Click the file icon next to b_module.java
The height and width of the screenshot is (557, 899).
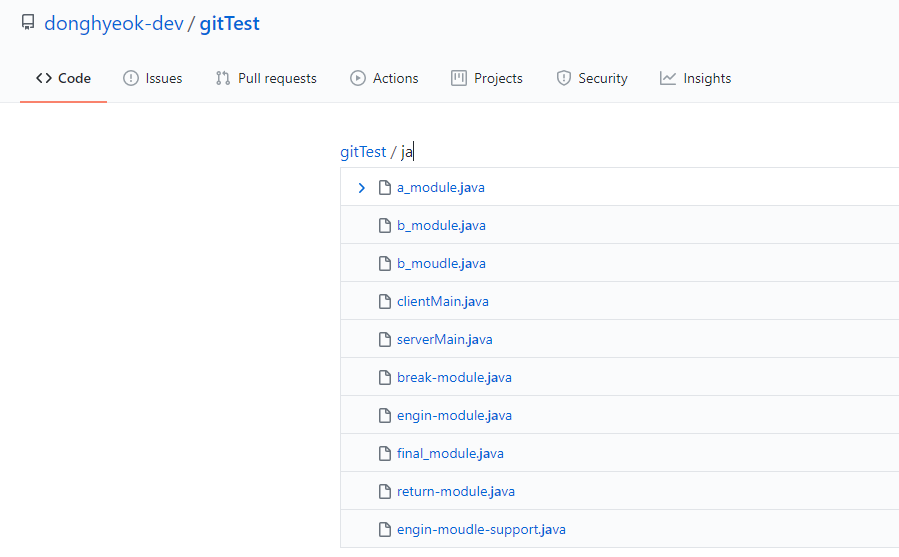point(385,225)
